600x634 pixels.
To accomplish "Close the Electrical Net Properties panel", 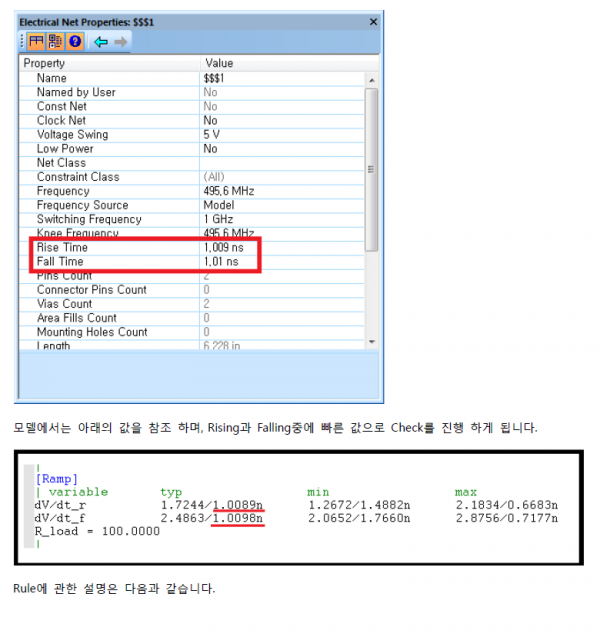I will pos(374,21).
